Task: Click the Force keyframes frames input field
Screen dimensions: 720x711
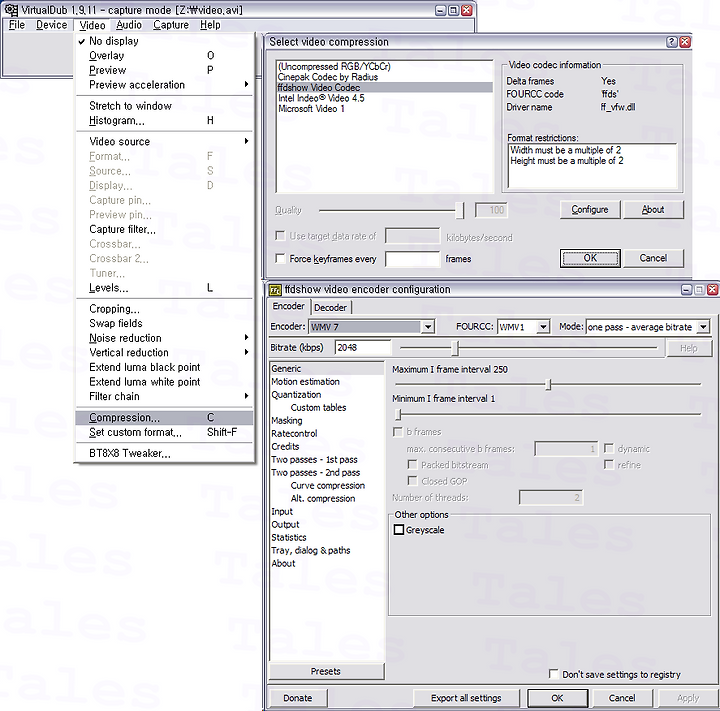Action: (412, 259)
